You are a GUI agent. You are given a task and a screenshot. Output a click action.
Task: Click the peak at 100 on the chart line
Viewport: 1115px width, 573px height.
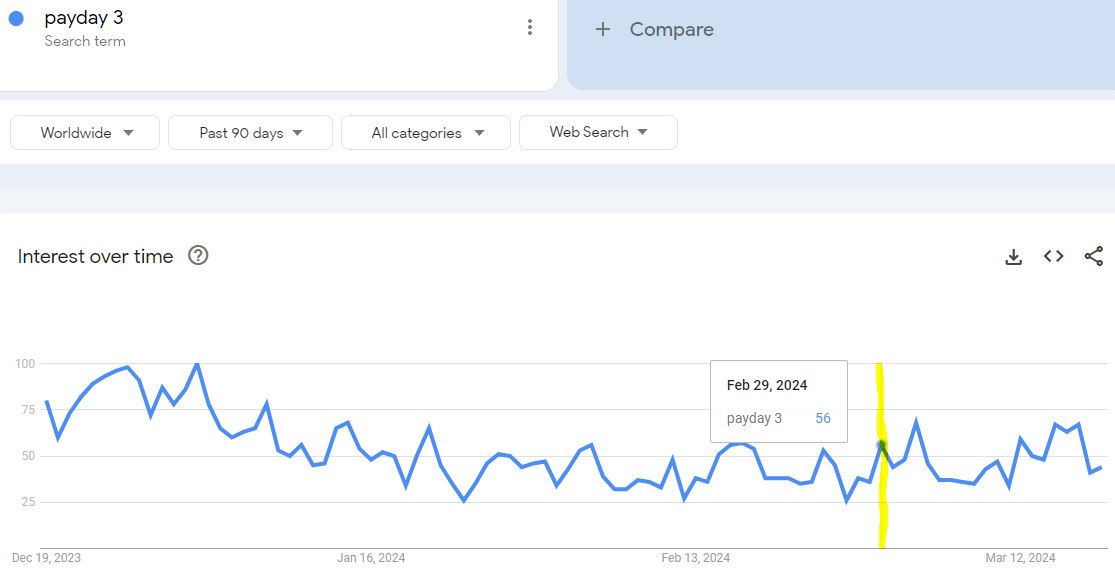(x=197, y=364)
